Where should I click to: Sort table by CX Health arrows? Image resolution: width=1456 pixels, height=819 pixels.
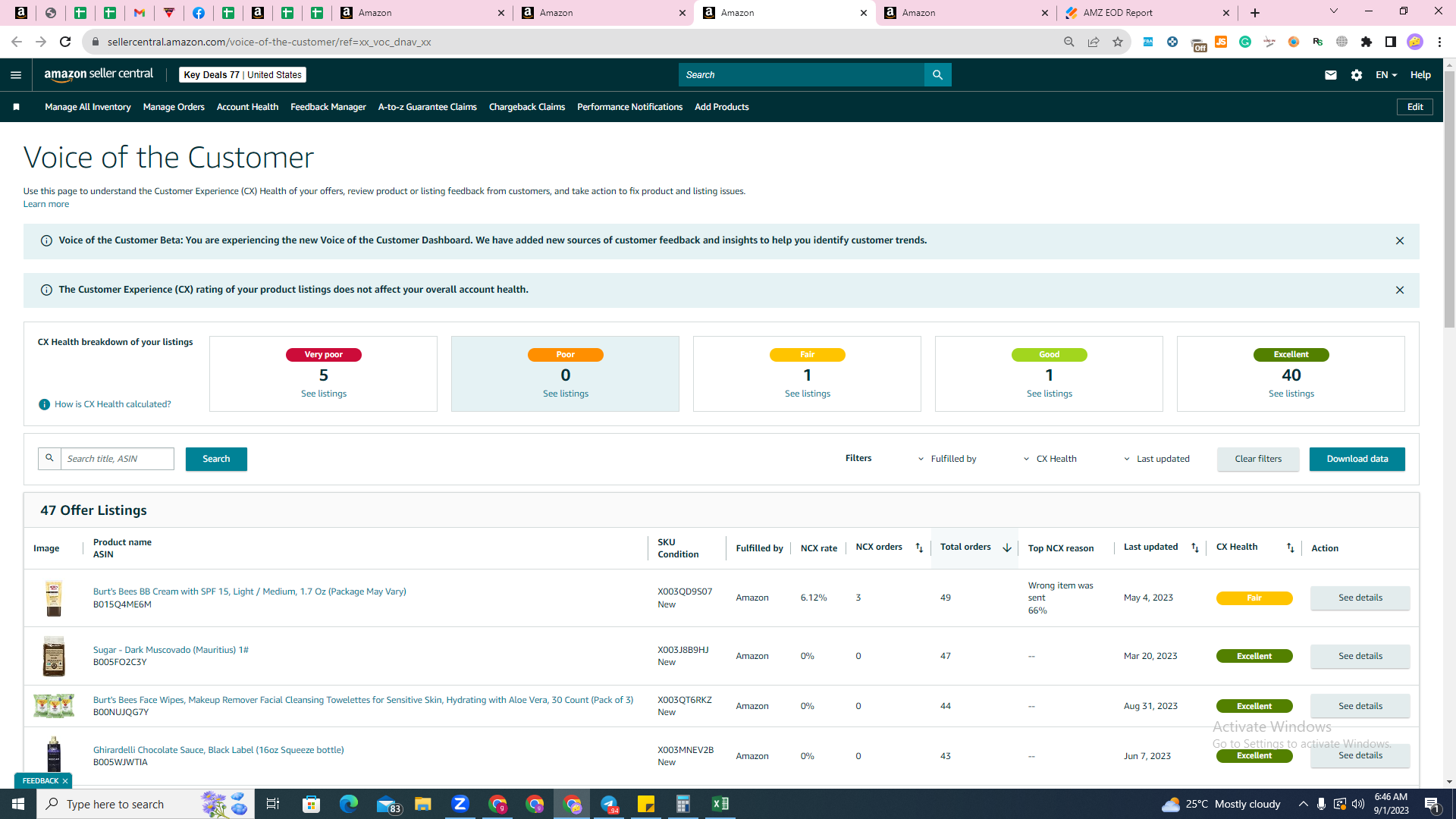[1291, 548]
